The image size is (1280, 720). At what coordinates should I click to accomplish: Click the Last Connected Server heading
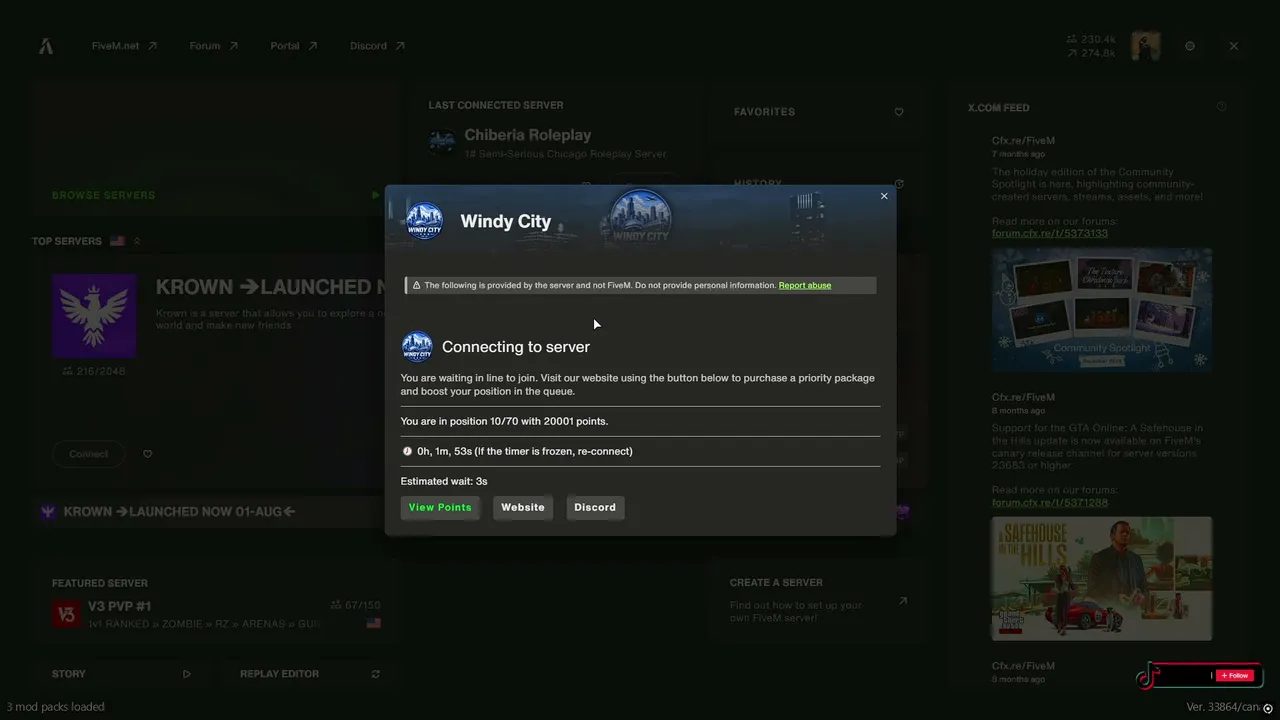pyautogui.click(x=496, y=105)
